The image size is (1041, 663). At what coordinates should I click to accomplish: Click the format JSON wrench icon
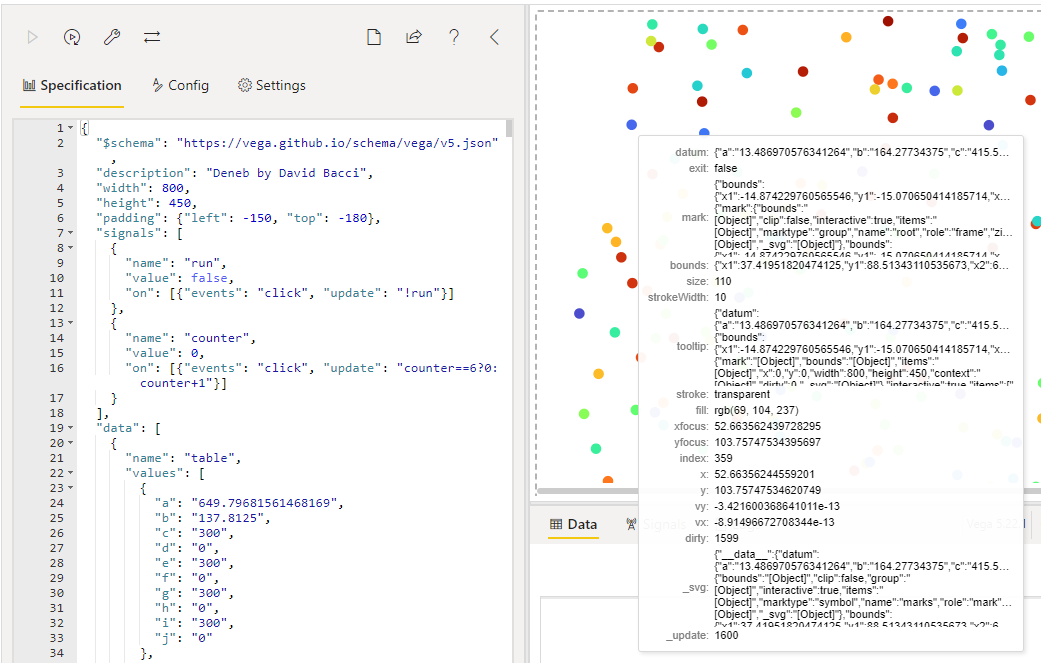112,37
